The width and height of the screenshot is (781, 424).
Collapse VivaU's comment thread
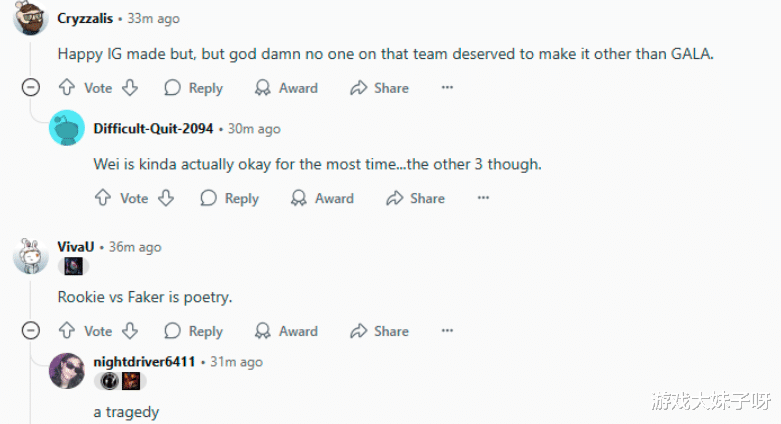coord(30,331)
